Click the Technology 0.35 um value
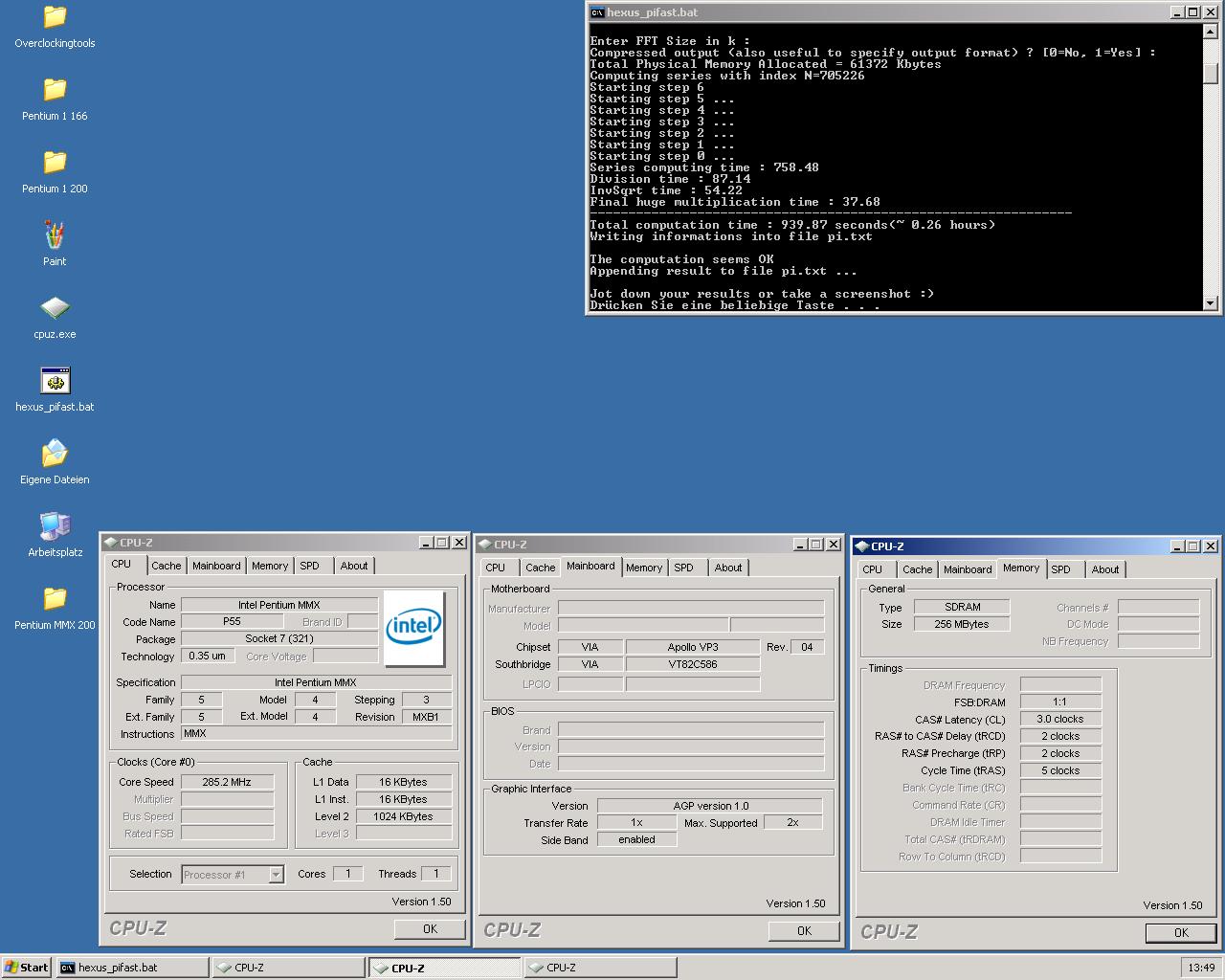This screenshot has width=1225, height=980. tap(208, 656)
